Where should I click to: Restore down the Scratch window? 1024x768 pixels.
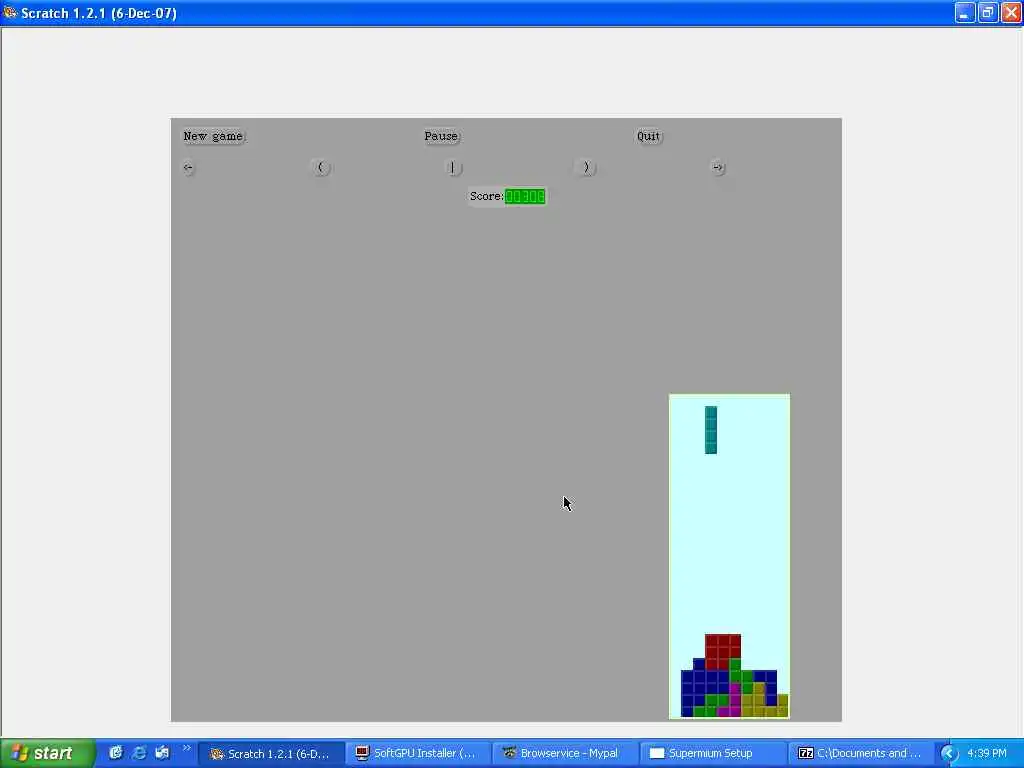pyautogui.click(x=987, y=12)
